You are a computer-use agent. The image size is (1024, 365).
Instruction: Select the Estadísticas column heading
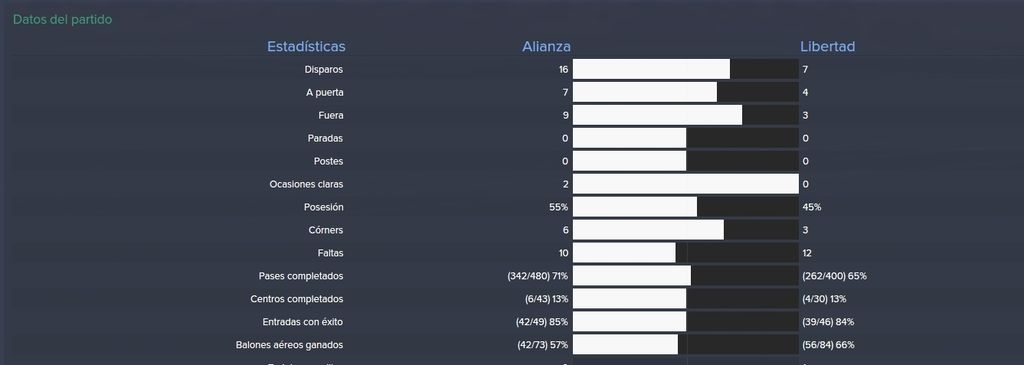tap(306, 47)
